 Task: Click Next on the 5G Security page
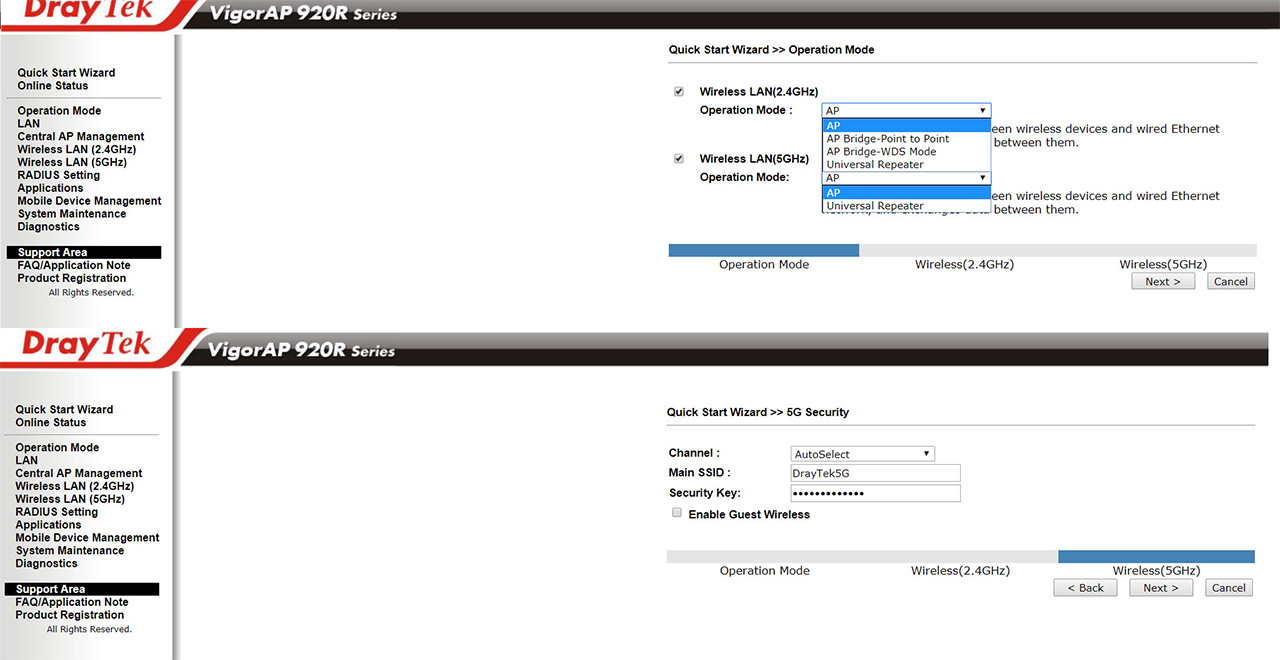[1161, 588]
